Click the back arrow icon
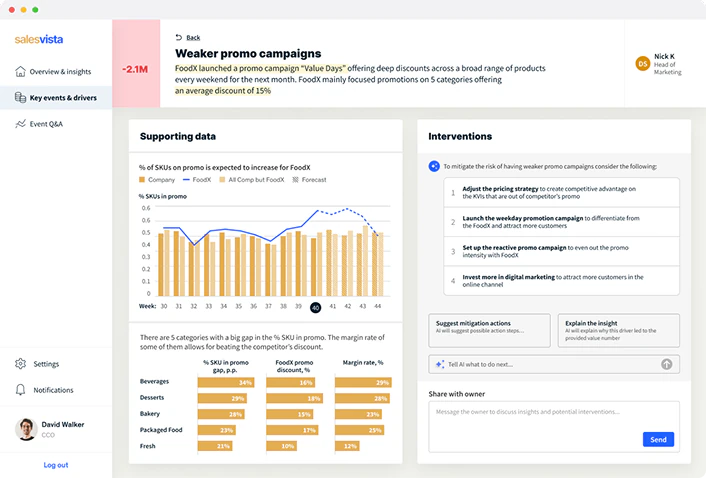Screen dimensions: 706x478 tap(179, 37)
